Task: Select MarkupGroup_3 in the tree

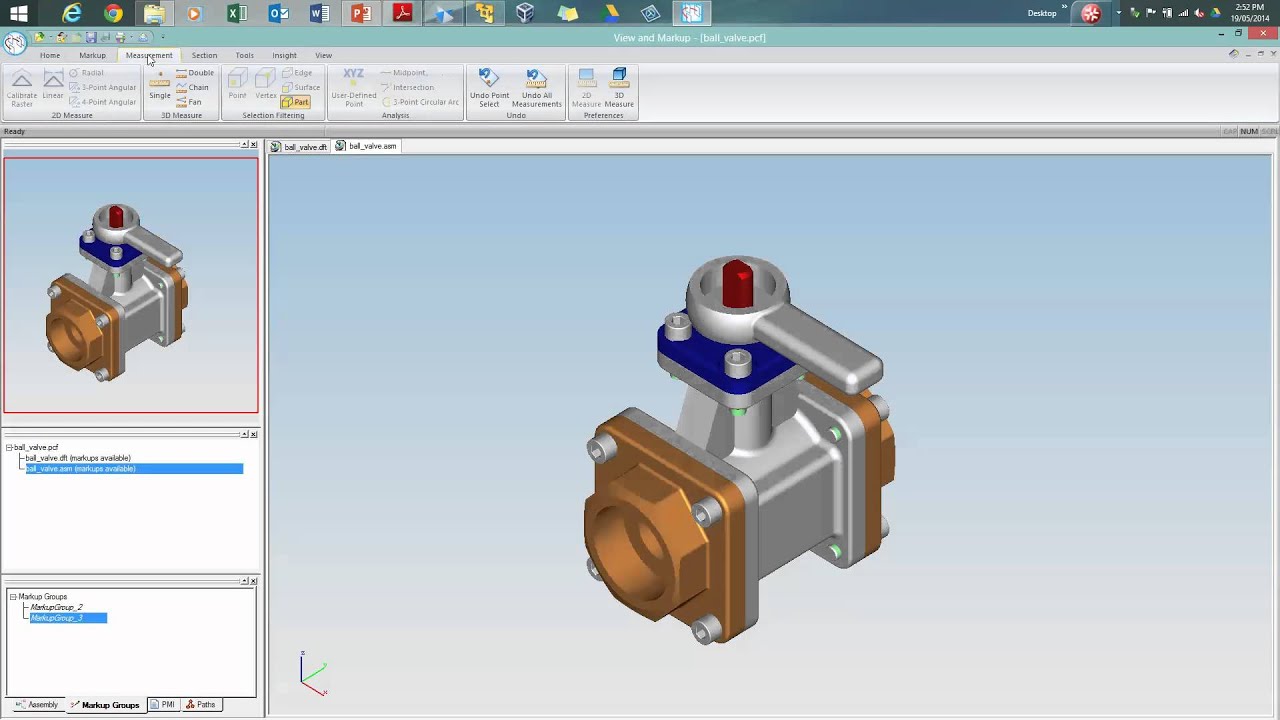Action: pyautogui.click(x=68, y=618)
